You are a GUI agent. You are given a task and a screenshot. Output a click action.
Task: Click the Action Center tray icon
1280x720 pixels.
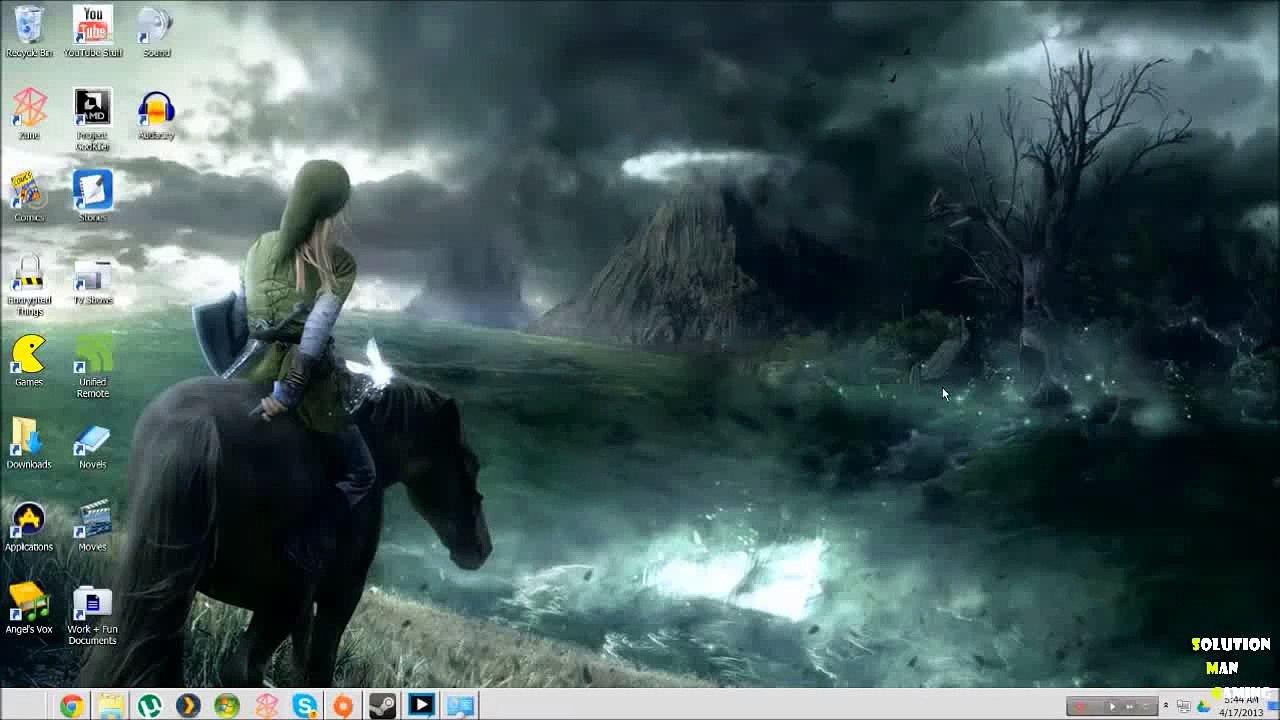1184,706
